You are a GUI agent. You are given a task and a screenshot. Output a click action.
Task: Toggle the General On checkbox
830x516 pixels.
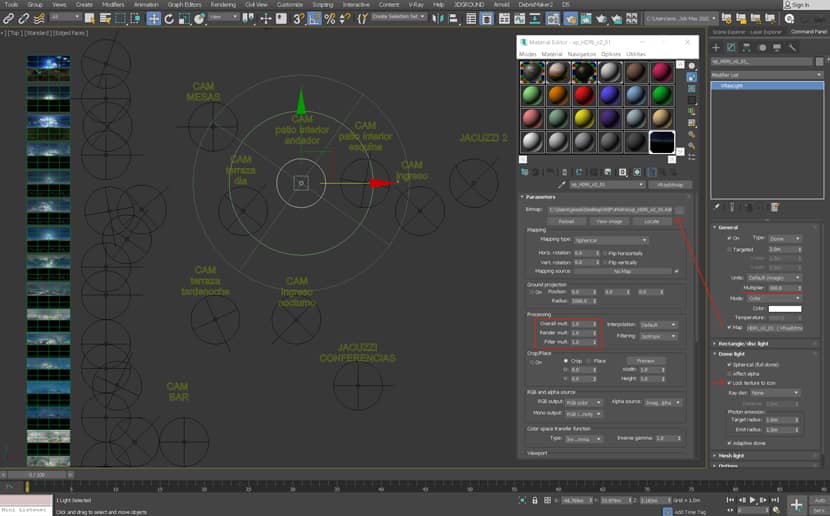[x=729, y=239]
